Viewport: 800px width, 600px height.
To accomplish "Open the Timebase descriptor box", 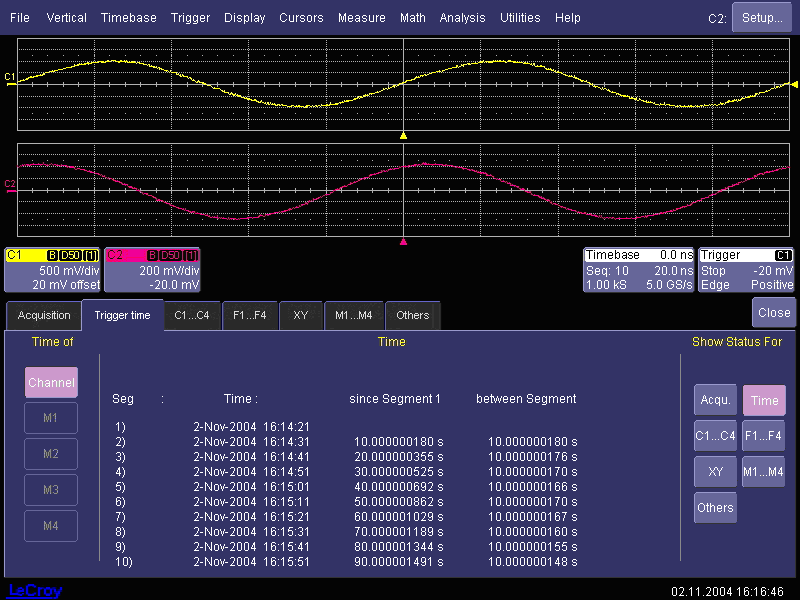I will pos(638,270).
